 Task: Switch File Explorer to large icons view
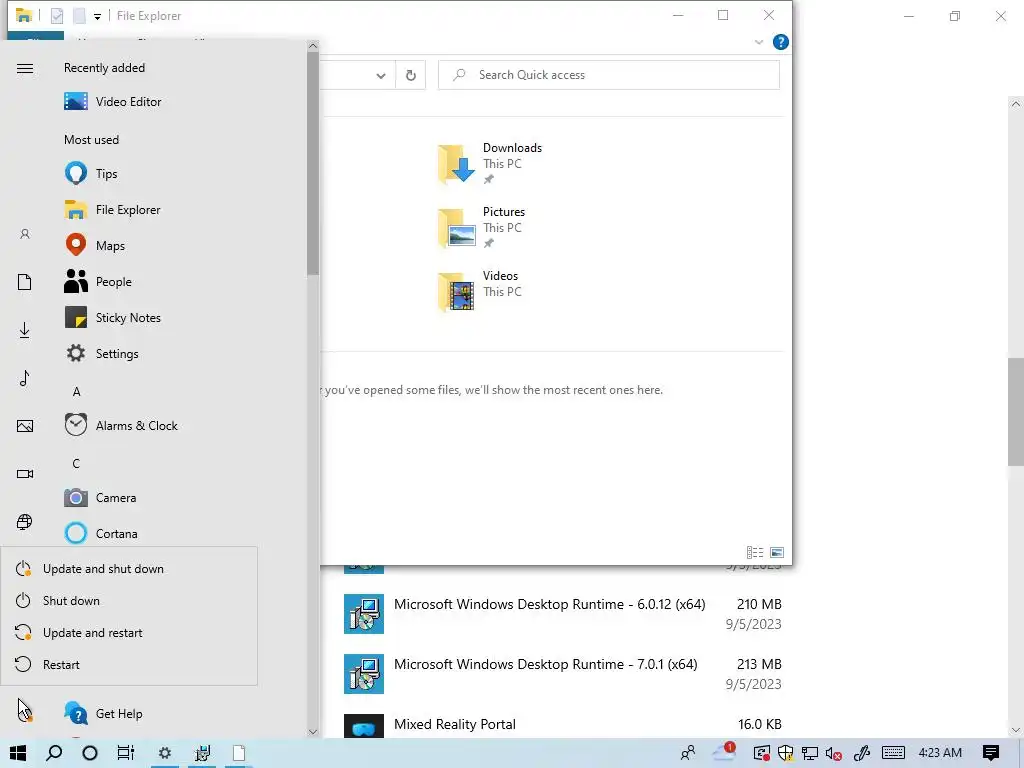point(777,552)
